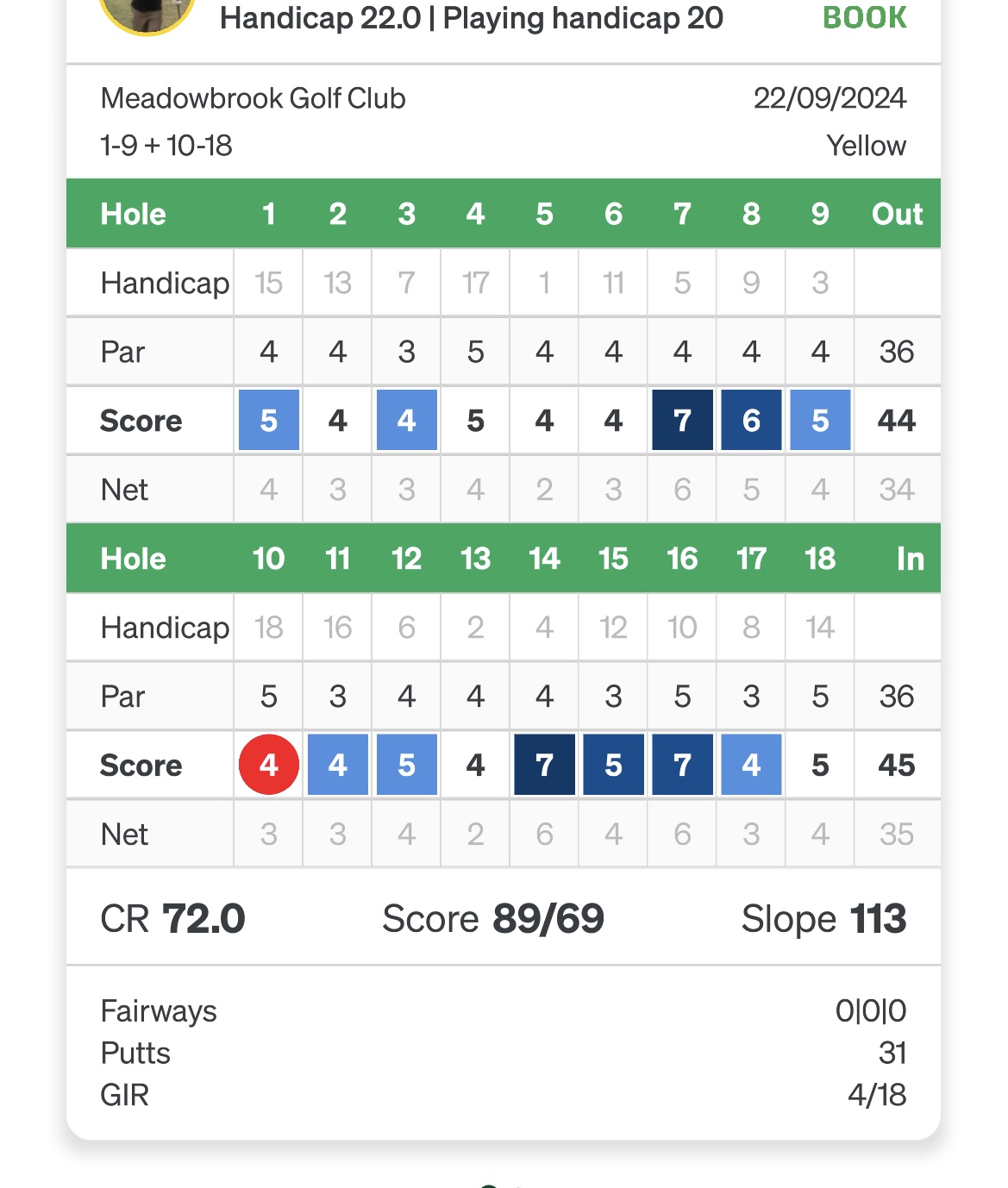This screenshot has width=1008, height=1188.
Task: Tap the CR 72.0 course rating
Action: tap(172, 918)
